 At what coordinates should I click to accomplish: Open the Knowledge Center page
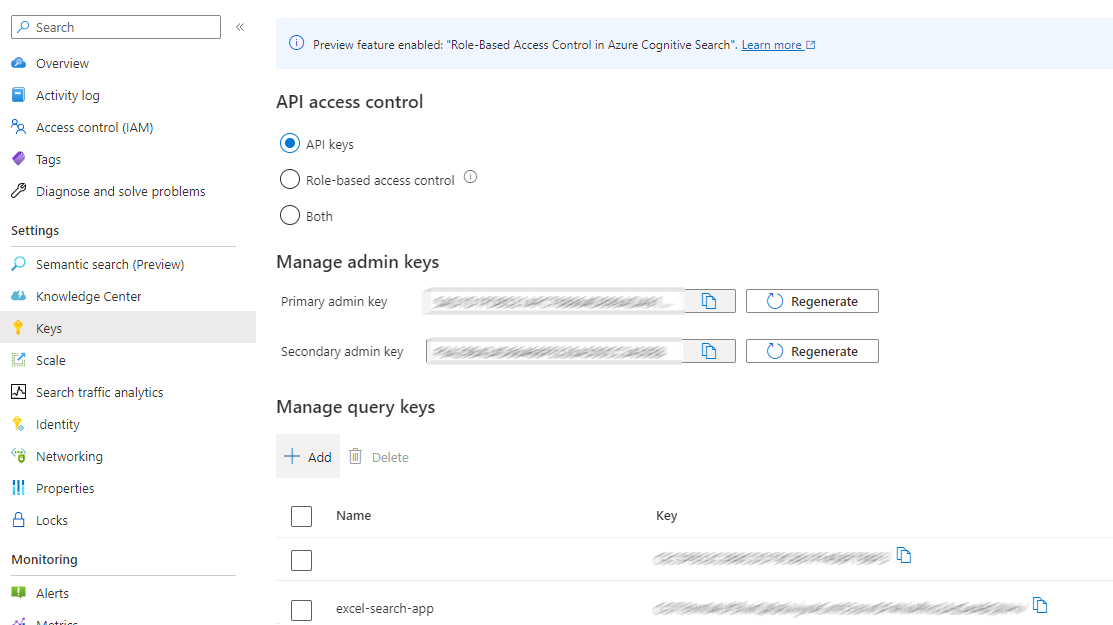[x=89, y=296]
